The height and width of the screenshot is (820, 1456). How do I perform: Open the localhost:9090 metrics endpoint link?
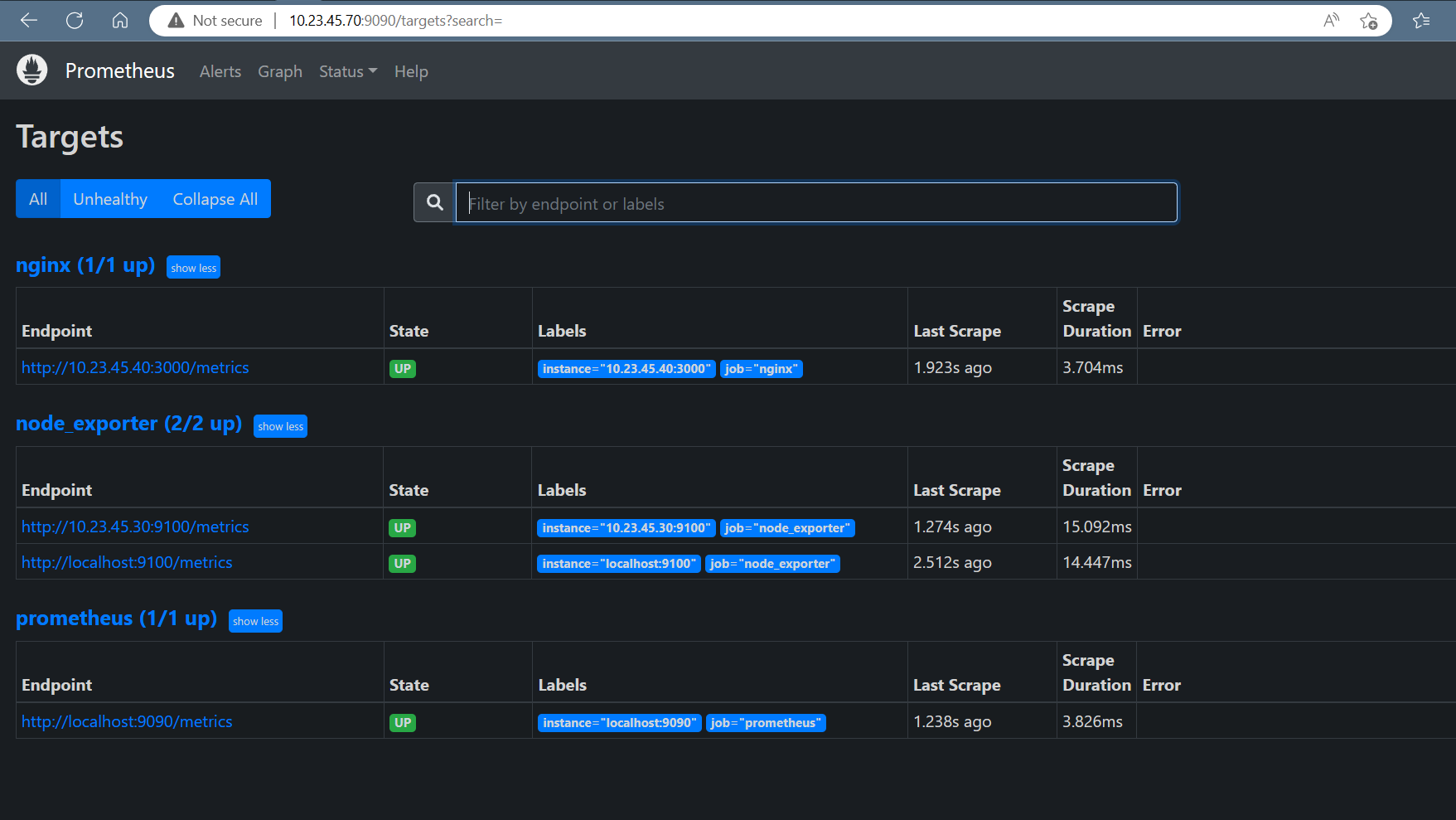127,721
